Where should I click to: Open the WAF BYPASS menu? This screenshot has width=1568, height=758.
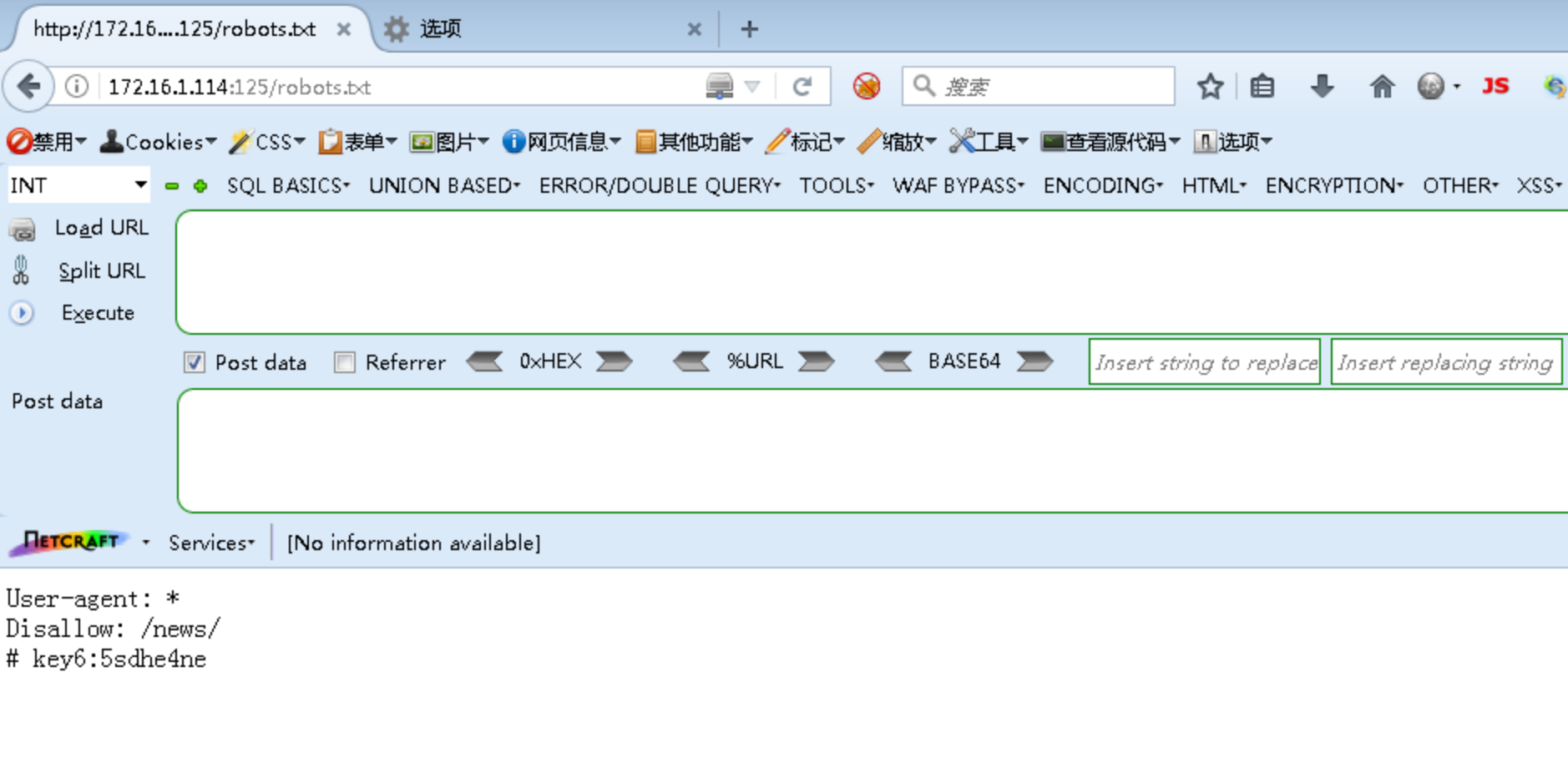[958, 185]
